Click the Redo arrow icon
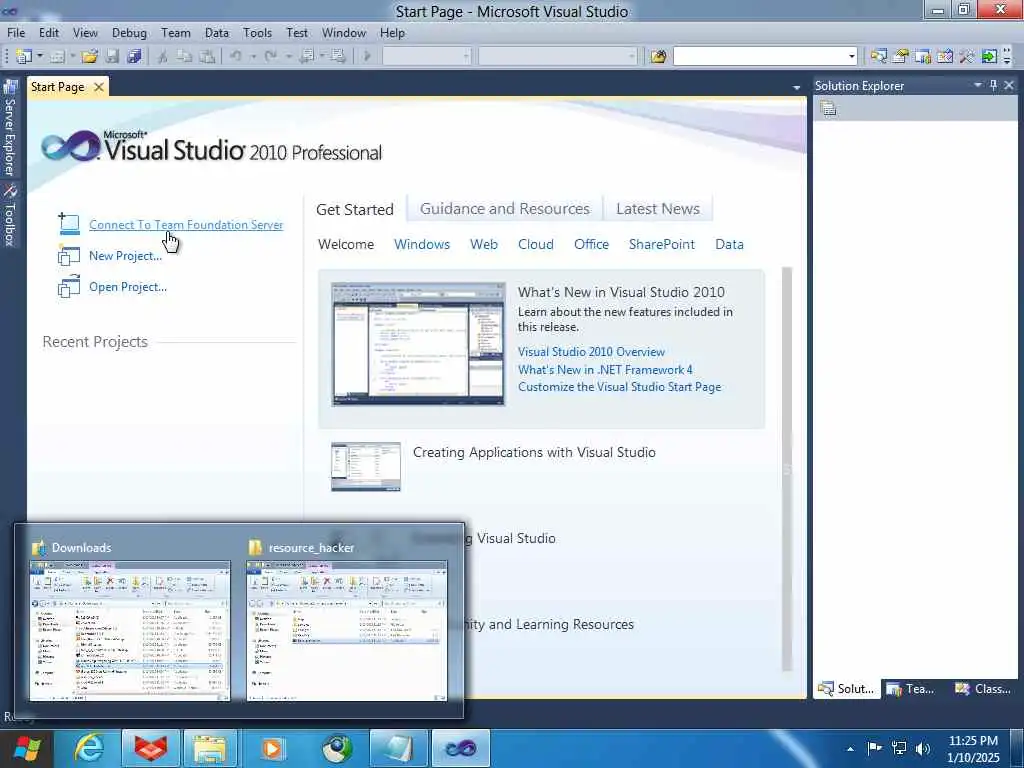Viewport: 1024px width, 768px height. click(271, 57)
